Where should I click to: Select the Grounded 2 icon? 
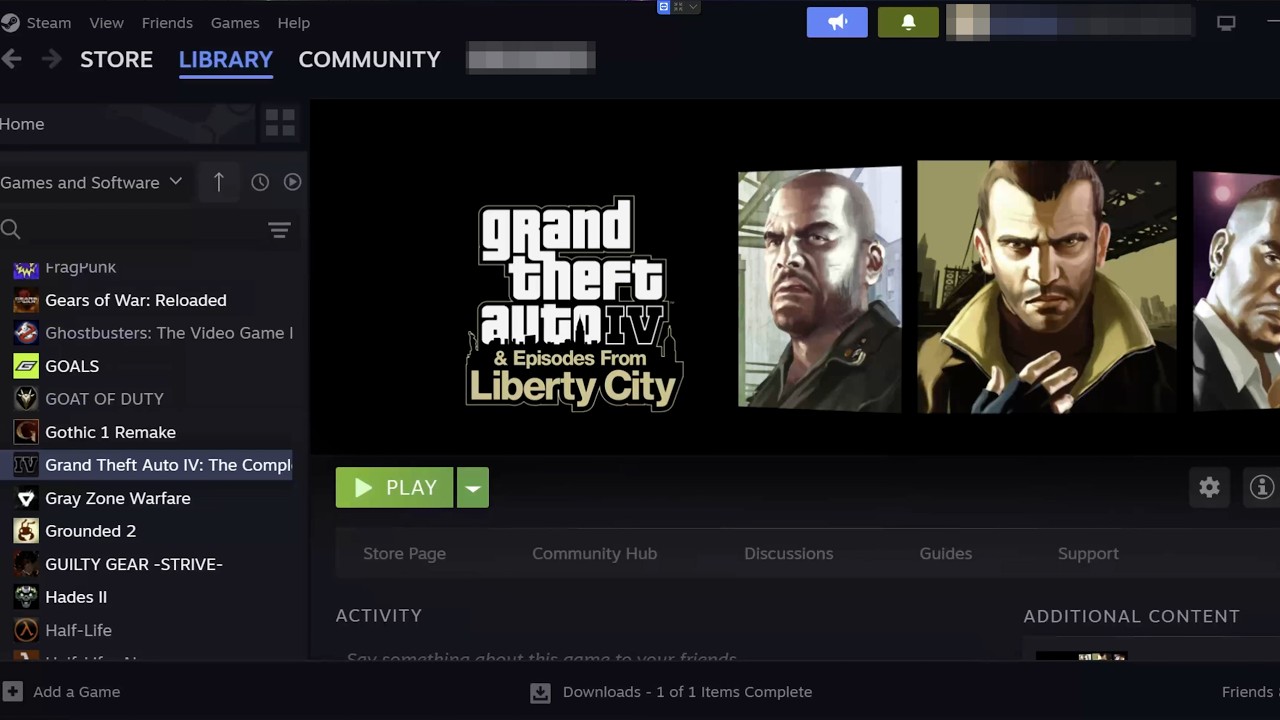click(26, 531)
